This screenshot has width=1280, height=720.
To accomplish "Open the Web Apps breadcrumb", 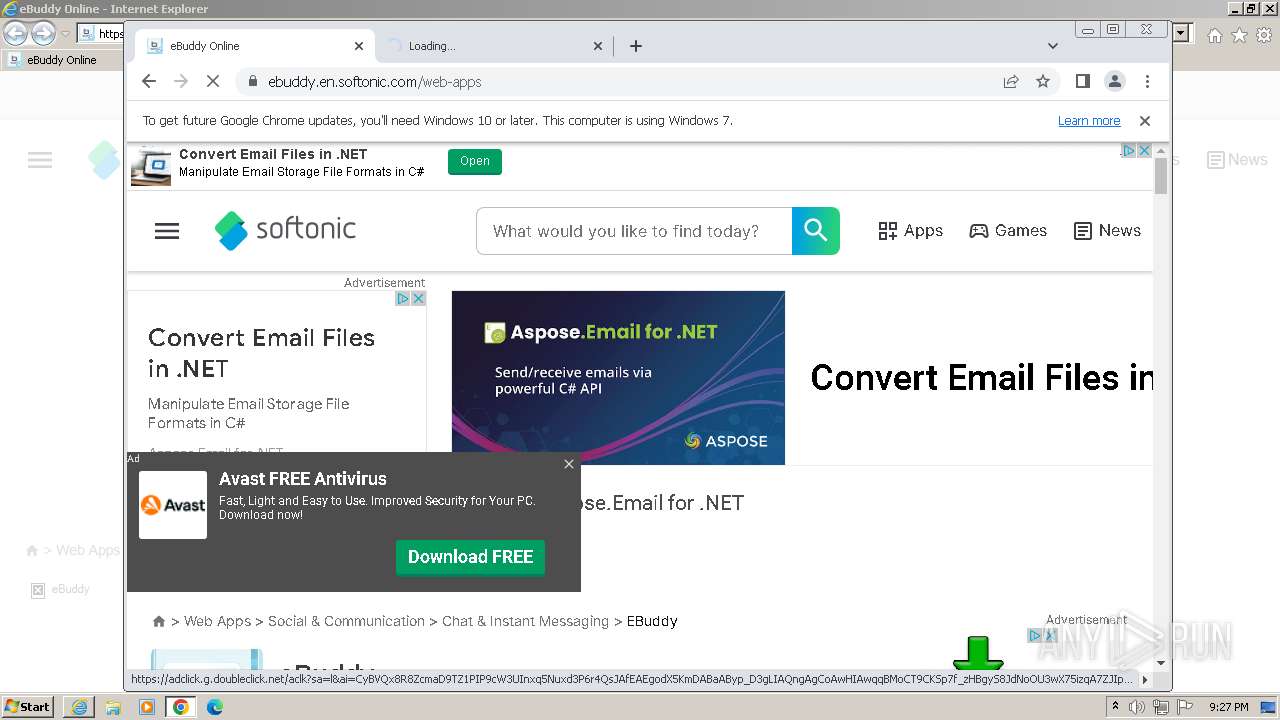I will [x=217, y=621].
